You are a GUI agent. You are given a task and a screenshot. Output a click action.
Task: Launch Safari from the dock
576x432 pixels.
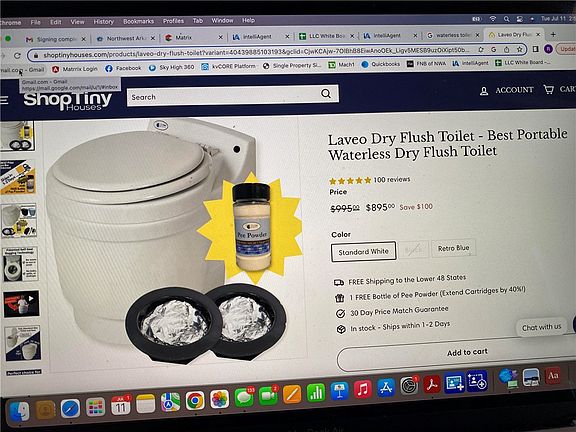[x=70, y=408]
